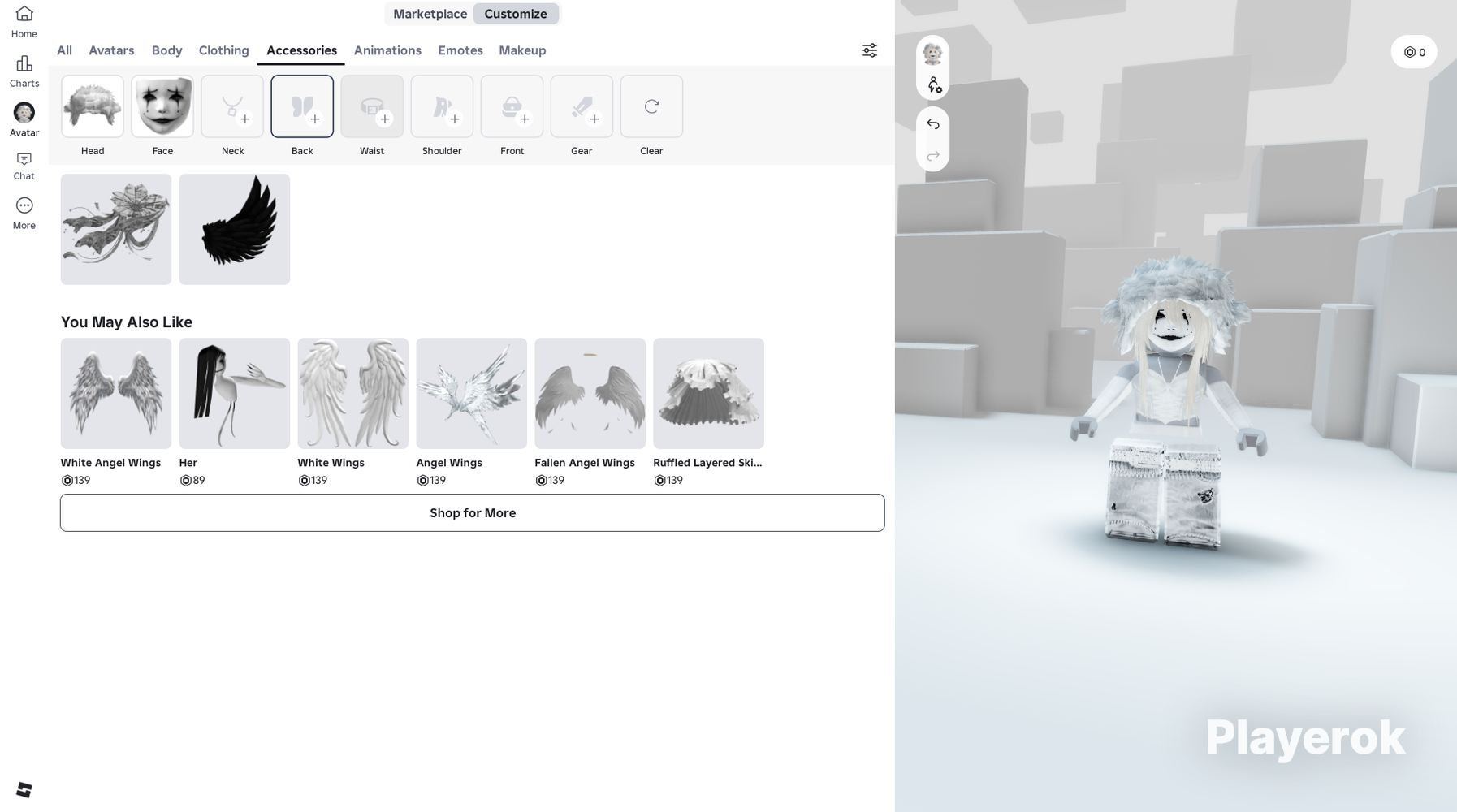The image size is (1457, 812).
Task: Click the 139 price under Fallen Angel Wings
Action: tap(550, 481)
